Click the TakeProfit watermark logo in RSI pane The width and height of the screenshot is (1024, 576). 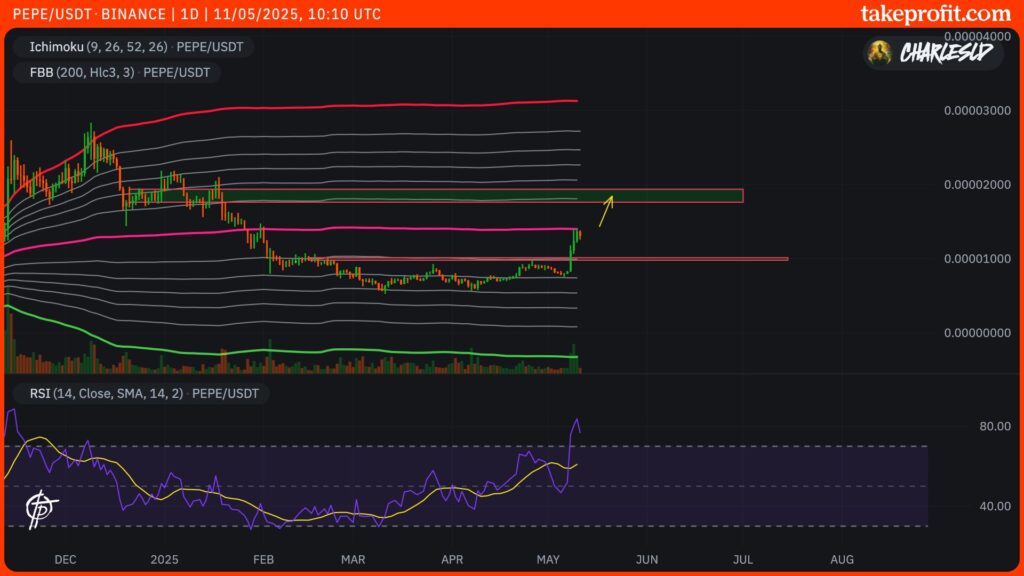point(42,507)
